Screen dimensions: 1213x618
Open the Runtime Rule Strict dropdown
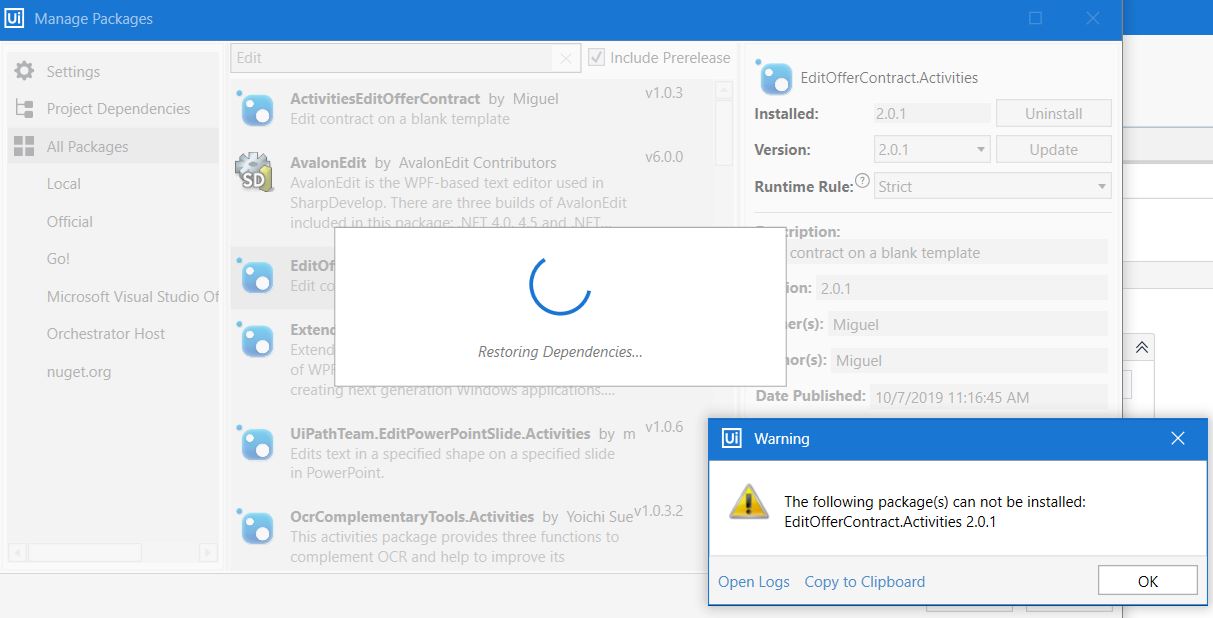tap(993, 186)
